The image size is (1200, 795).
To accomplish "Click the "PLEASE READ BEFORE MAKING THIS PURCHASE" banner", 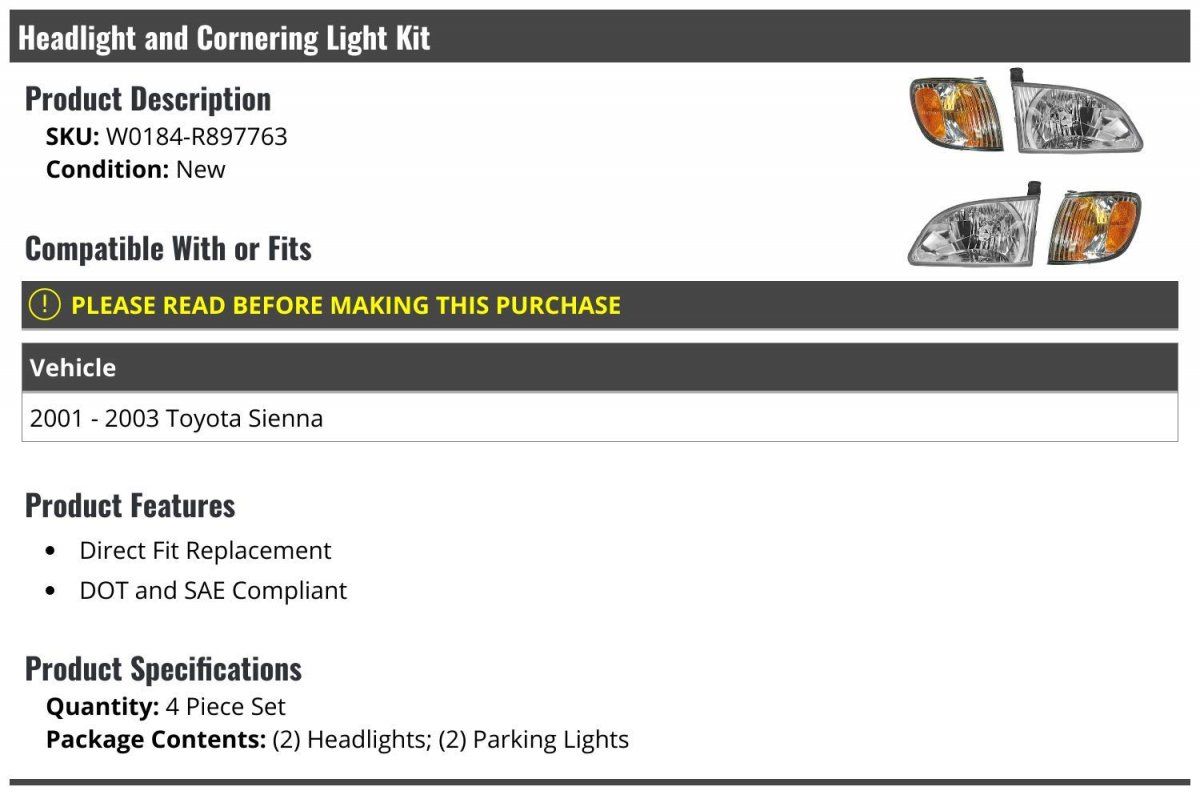I will pos(346,305).
